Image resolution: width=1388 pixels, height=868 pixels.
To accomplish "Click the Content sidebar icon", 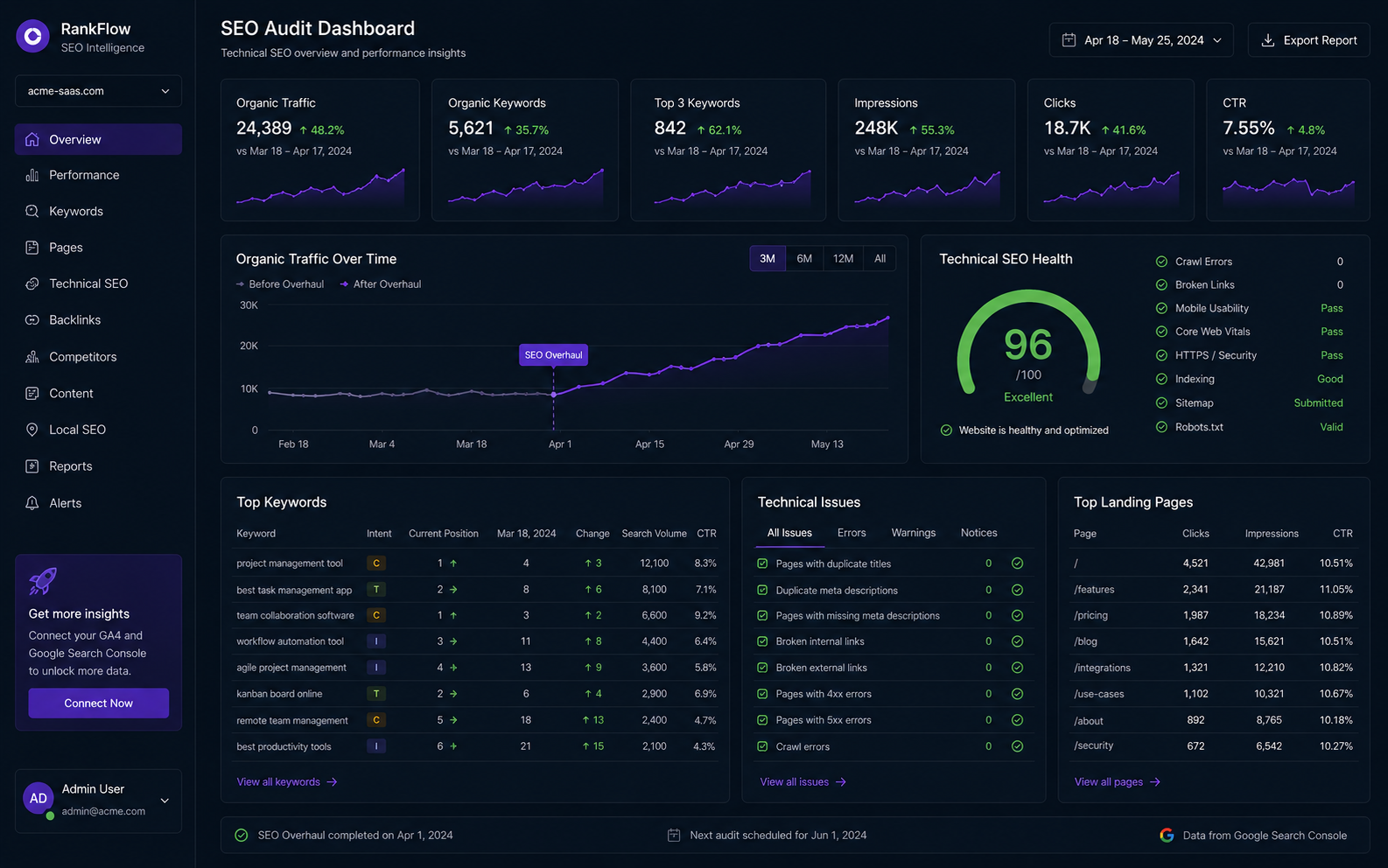I will [32, 394].
